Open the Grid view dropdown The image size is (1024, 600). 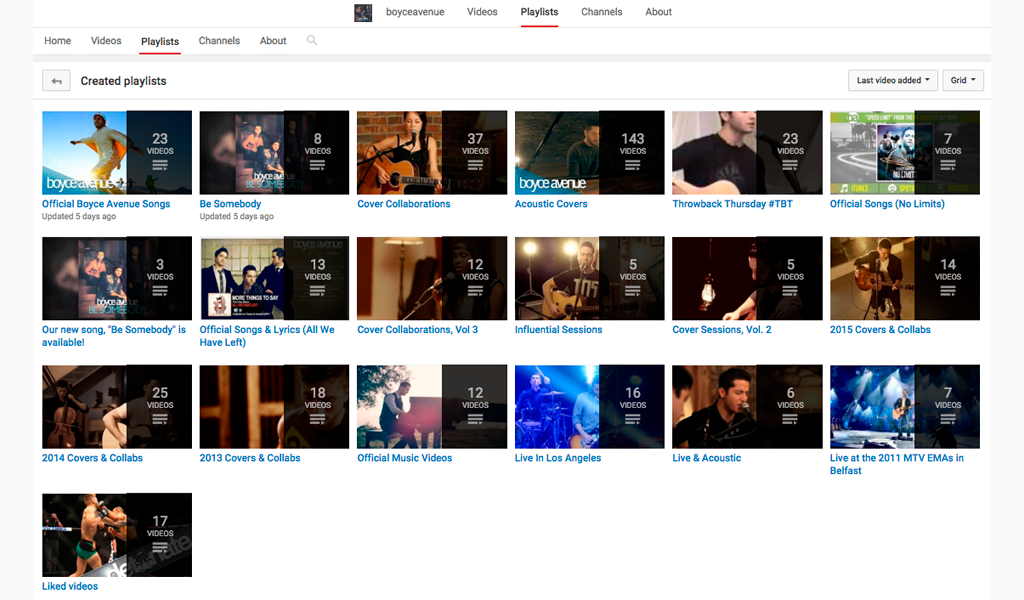tap(963, 80)
